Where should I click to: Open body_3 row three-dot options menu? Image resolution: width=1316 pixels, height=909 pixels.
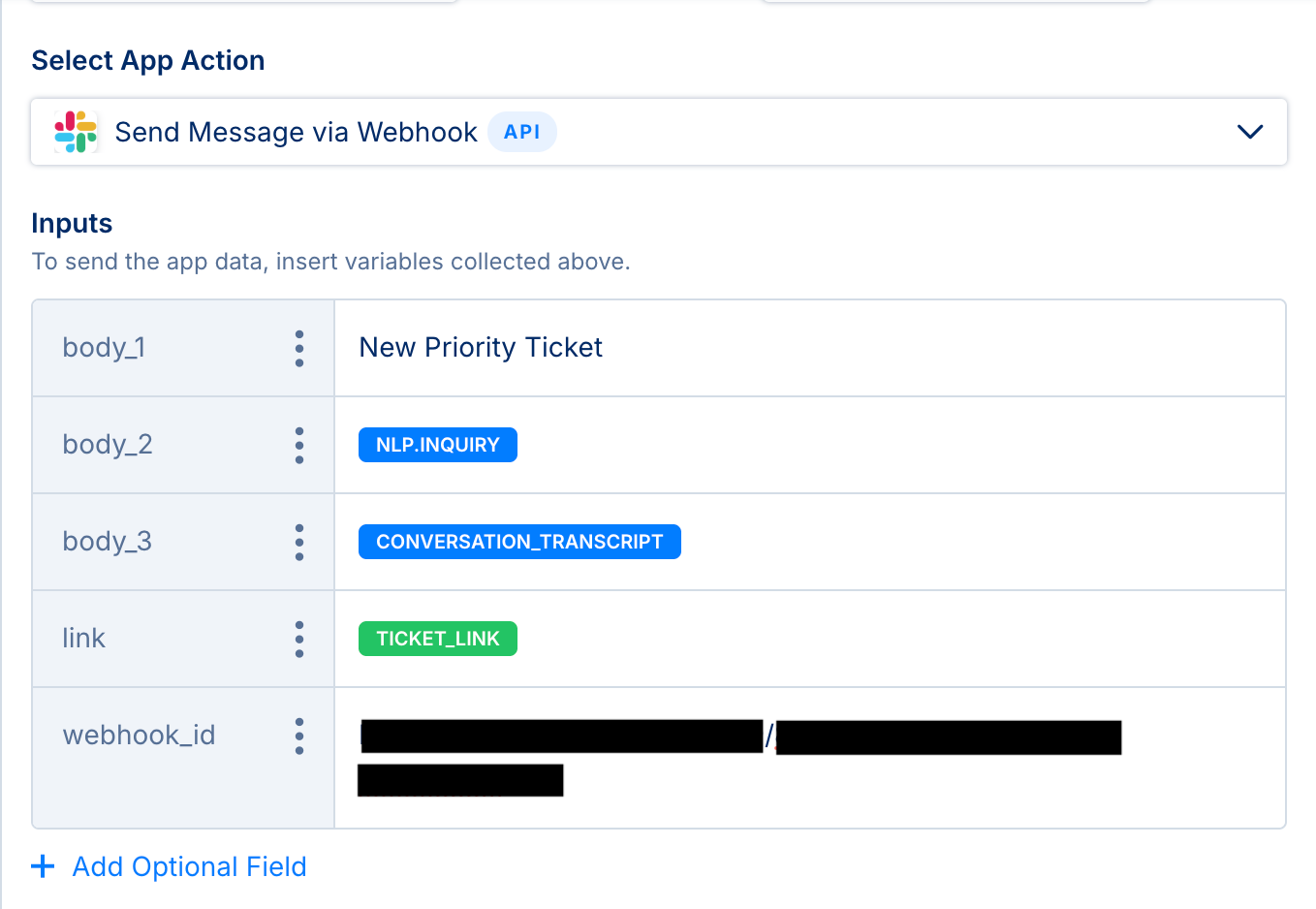click(299, 542)
